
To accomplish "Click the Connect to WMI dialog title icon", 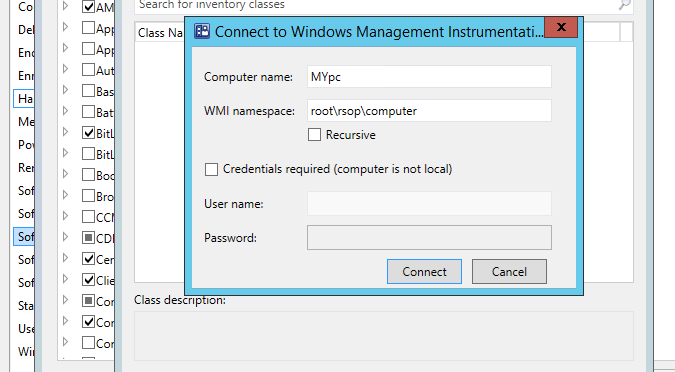I will (x=201, y=31).
